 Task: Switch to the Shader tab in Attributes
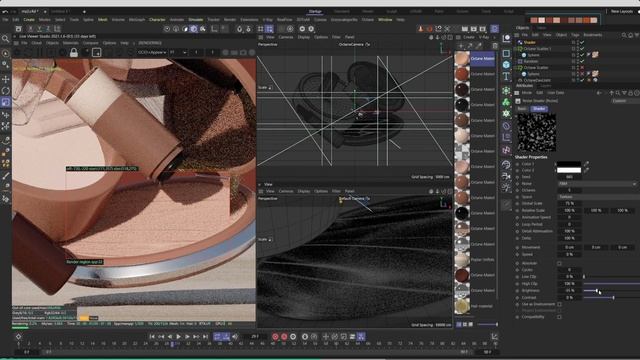point(539,109)
